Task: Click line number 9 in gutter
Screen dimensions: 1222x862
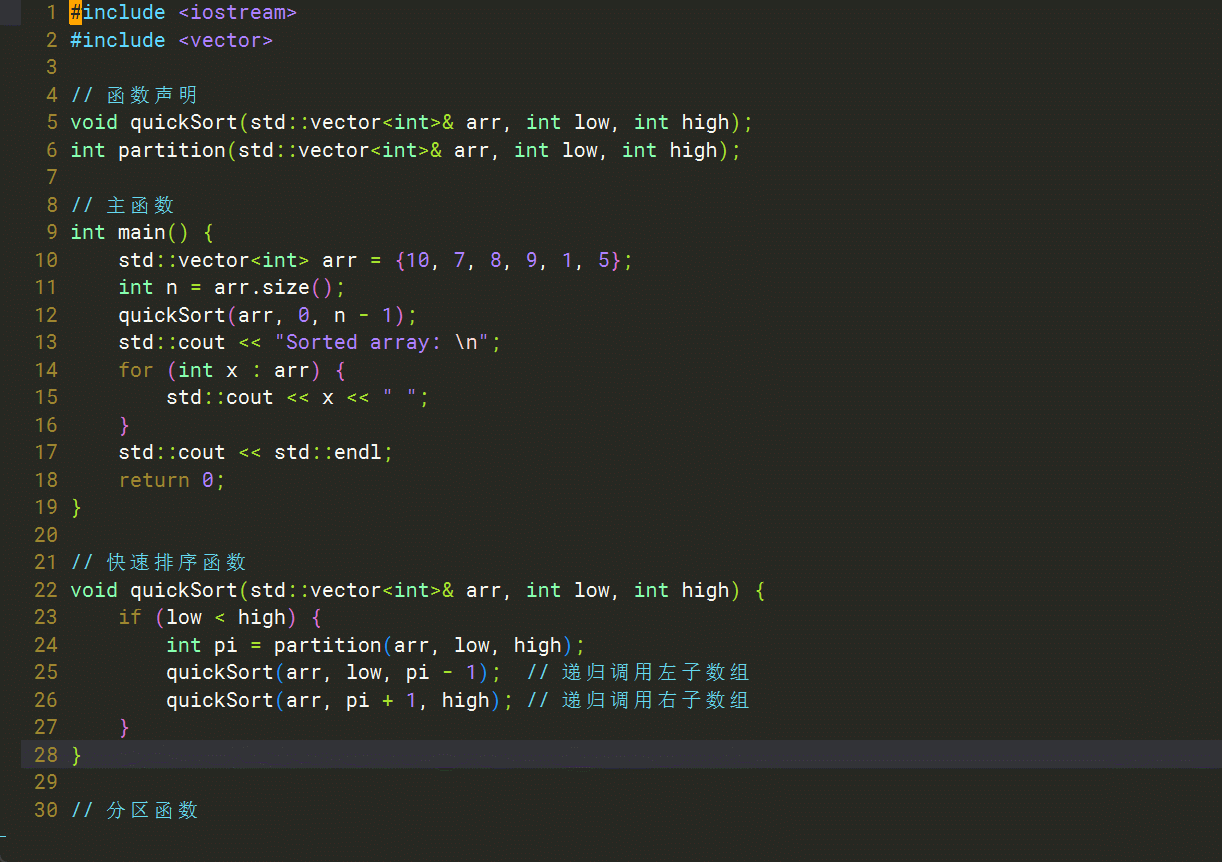Action: point(51,233)
